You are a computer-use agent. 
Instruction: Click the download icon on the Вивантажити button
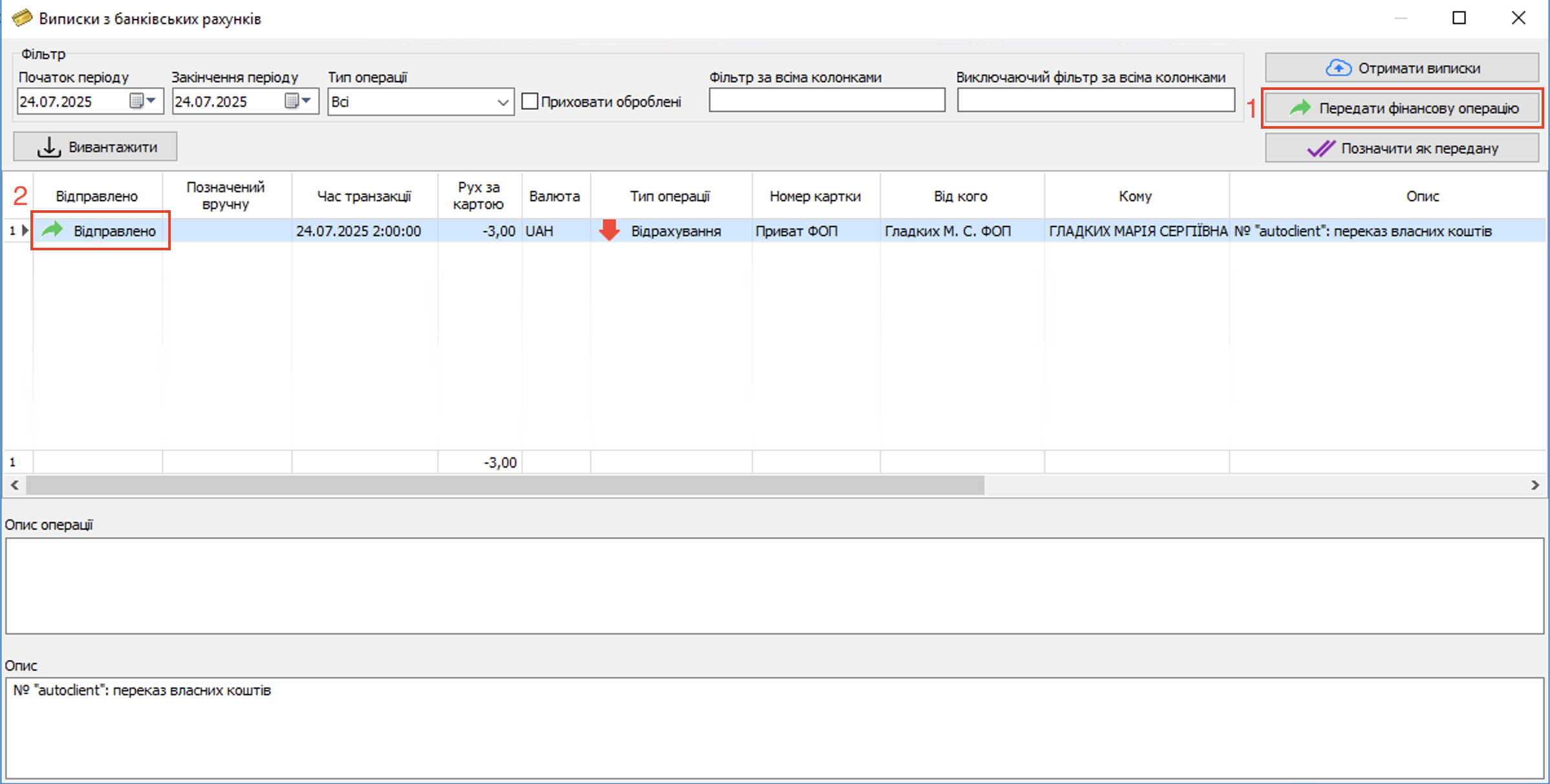[49, 147]
